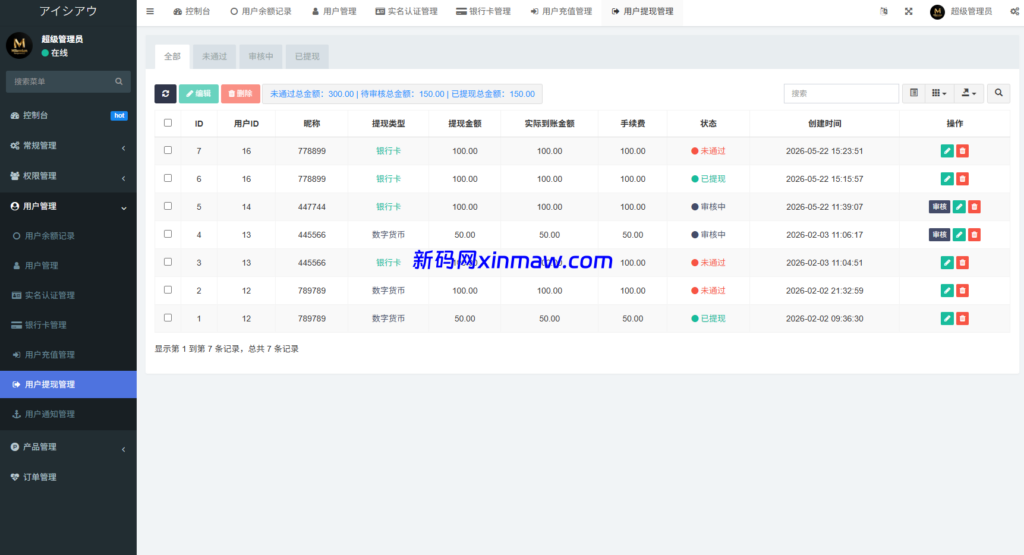Delete withdrawal record ID 6
Image resolution: width=1024 pixels, height=555 pixels.
point(962,179)
